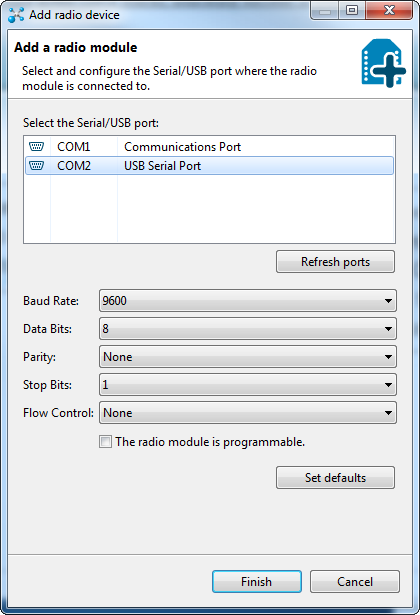
Task: Close the Add radio device window
Action: pos(389,10)
